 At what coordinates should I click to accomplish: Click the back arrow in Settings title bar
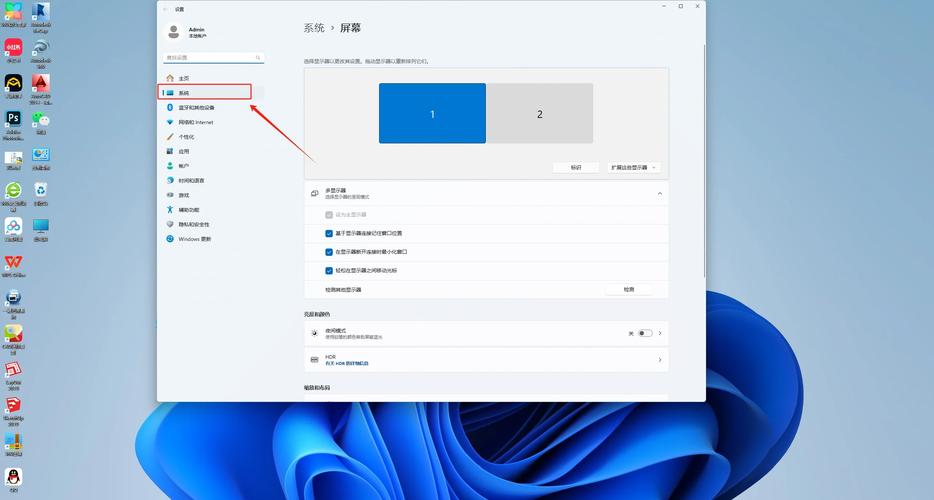point(166,10)
